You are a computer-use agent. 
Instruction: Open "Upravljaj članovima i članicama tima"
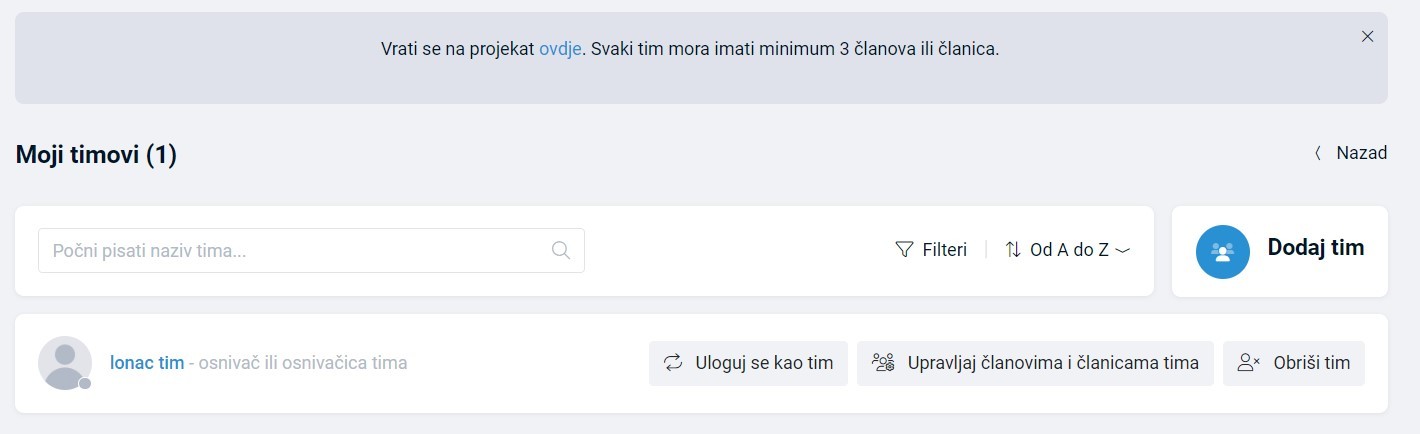tap(1052, 363)
